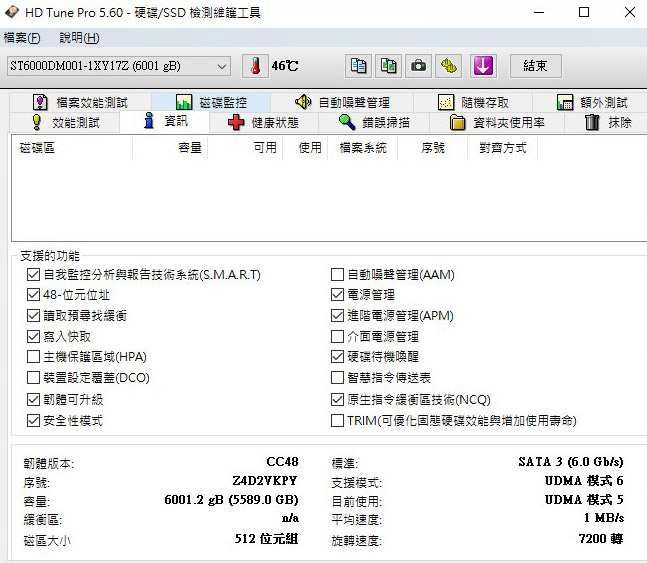Viewport: 647px width, 563px height.
Task: Toggle the 原生指令緩衝區技術(NCQ) checkbox
Action: (x=338, y=400)
